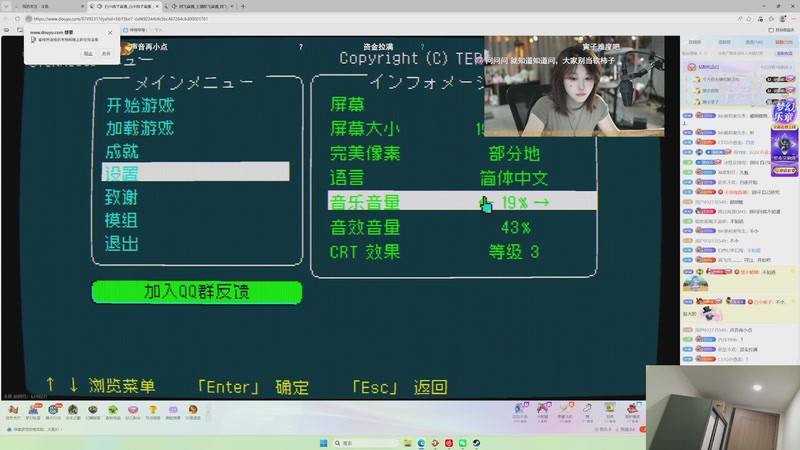Screen dimensions: 800x450
Task: Click the purple button beside fan level
Action: pyautogui.click(x=784, y=53)
